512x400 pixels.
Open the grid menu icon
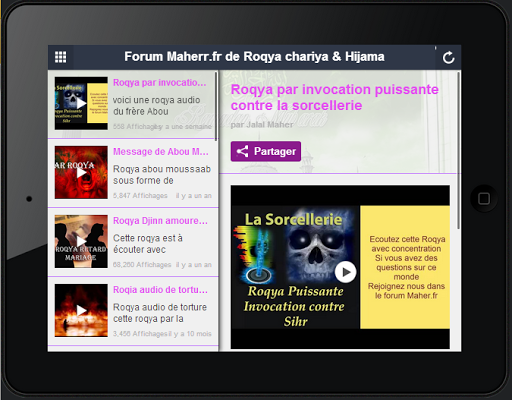click(x=60, y=57)
